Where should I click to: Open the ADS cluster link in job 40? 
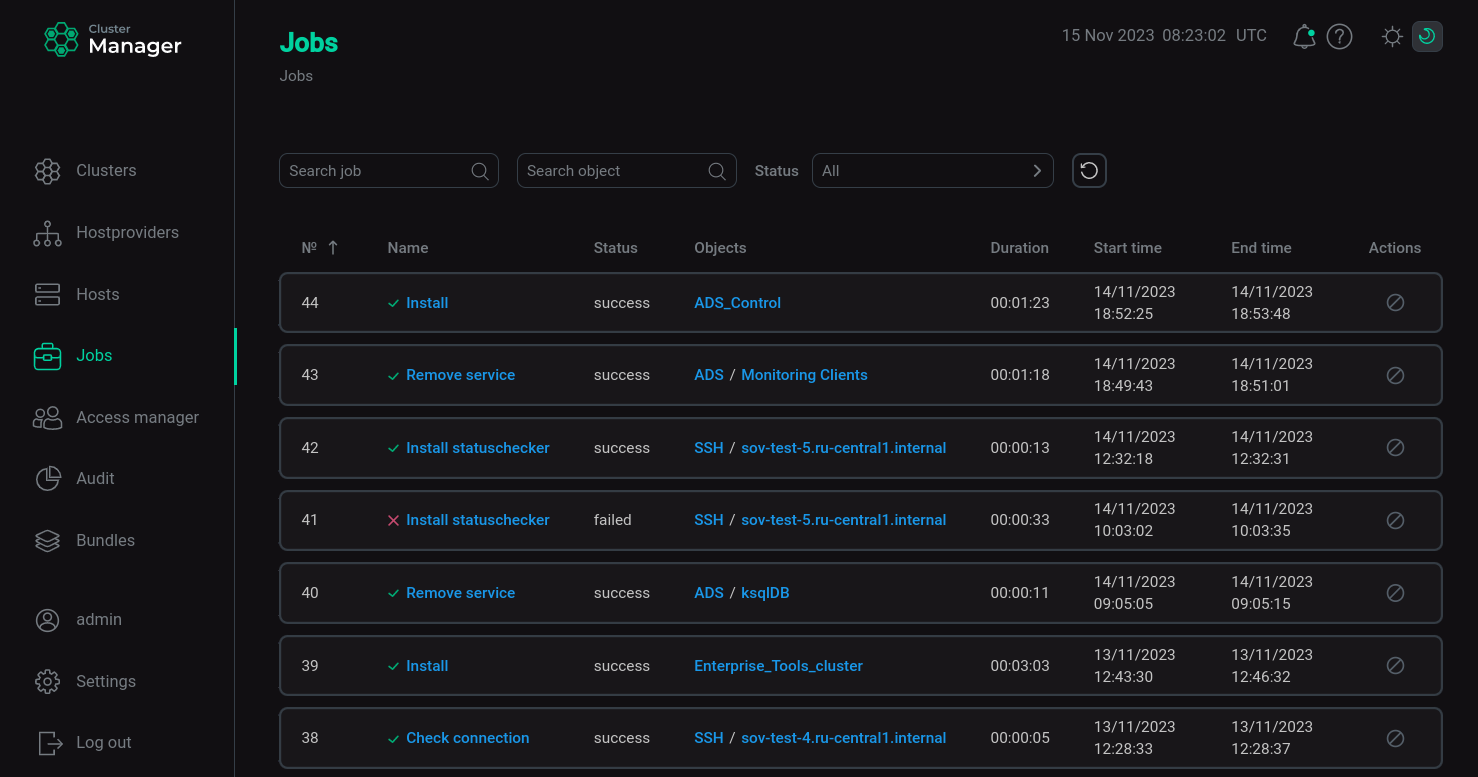pos(708,593)
